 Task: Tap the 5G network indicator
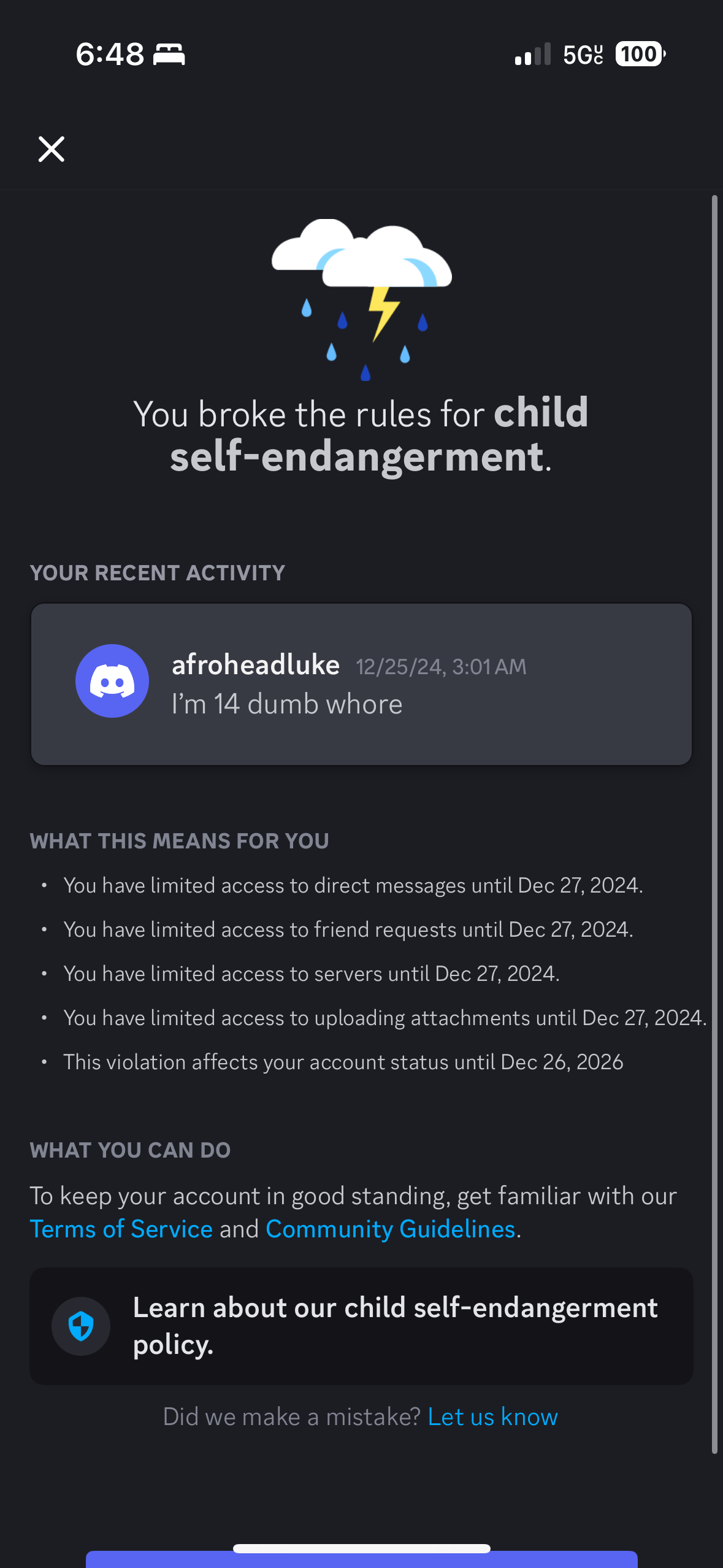click(x=583, y=55)
